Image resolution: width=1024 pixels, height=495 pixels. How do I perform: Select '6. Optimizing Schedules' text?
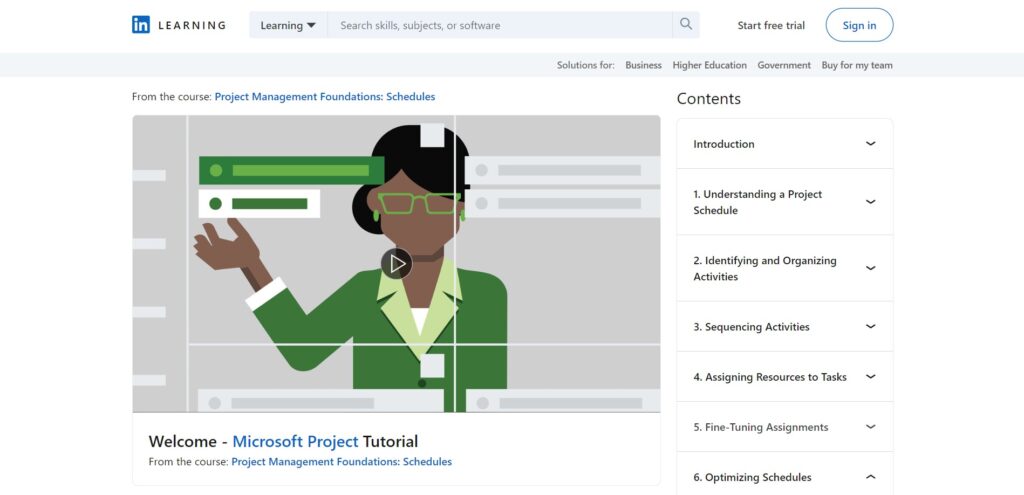tap(752, 477)
